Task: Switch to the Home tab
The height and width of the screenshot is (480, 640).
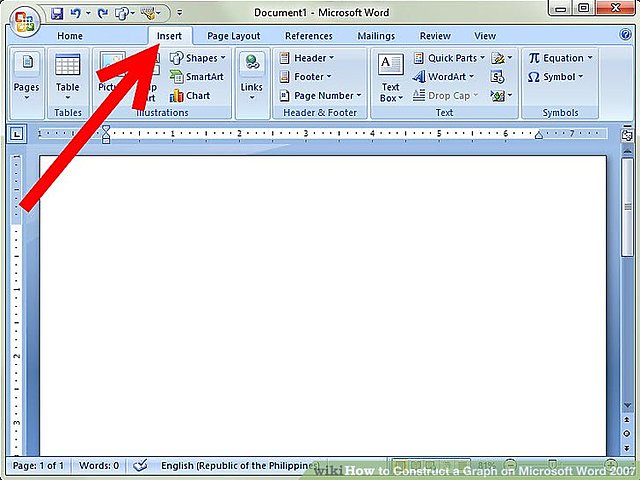Action: pos(70,36)
